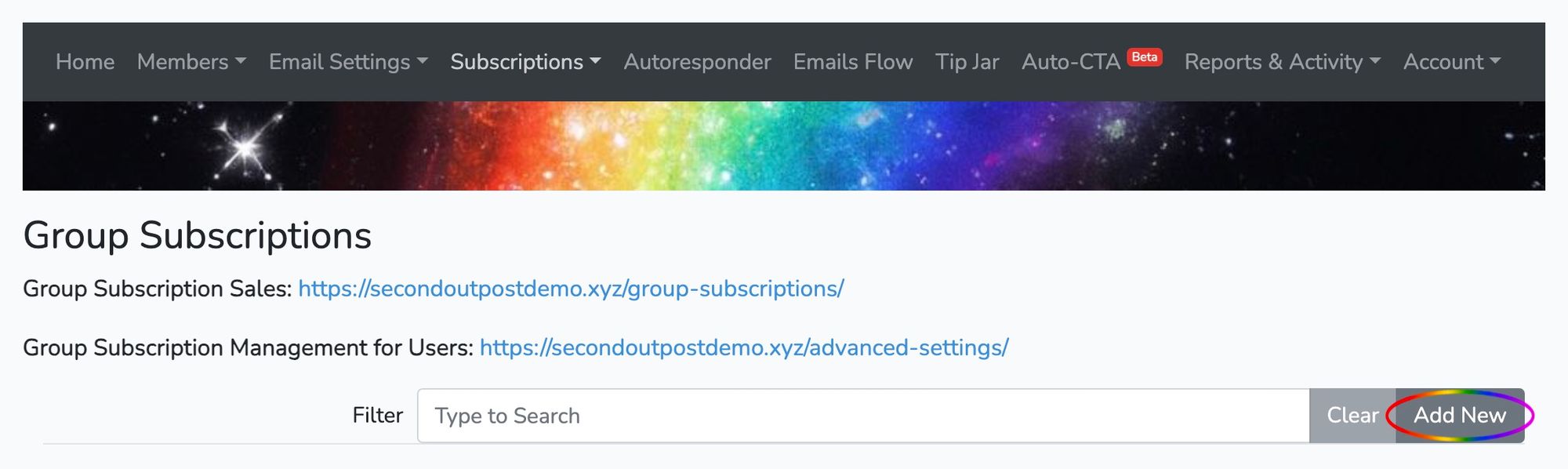Open the Tip Jar page

tap(967, 62)
